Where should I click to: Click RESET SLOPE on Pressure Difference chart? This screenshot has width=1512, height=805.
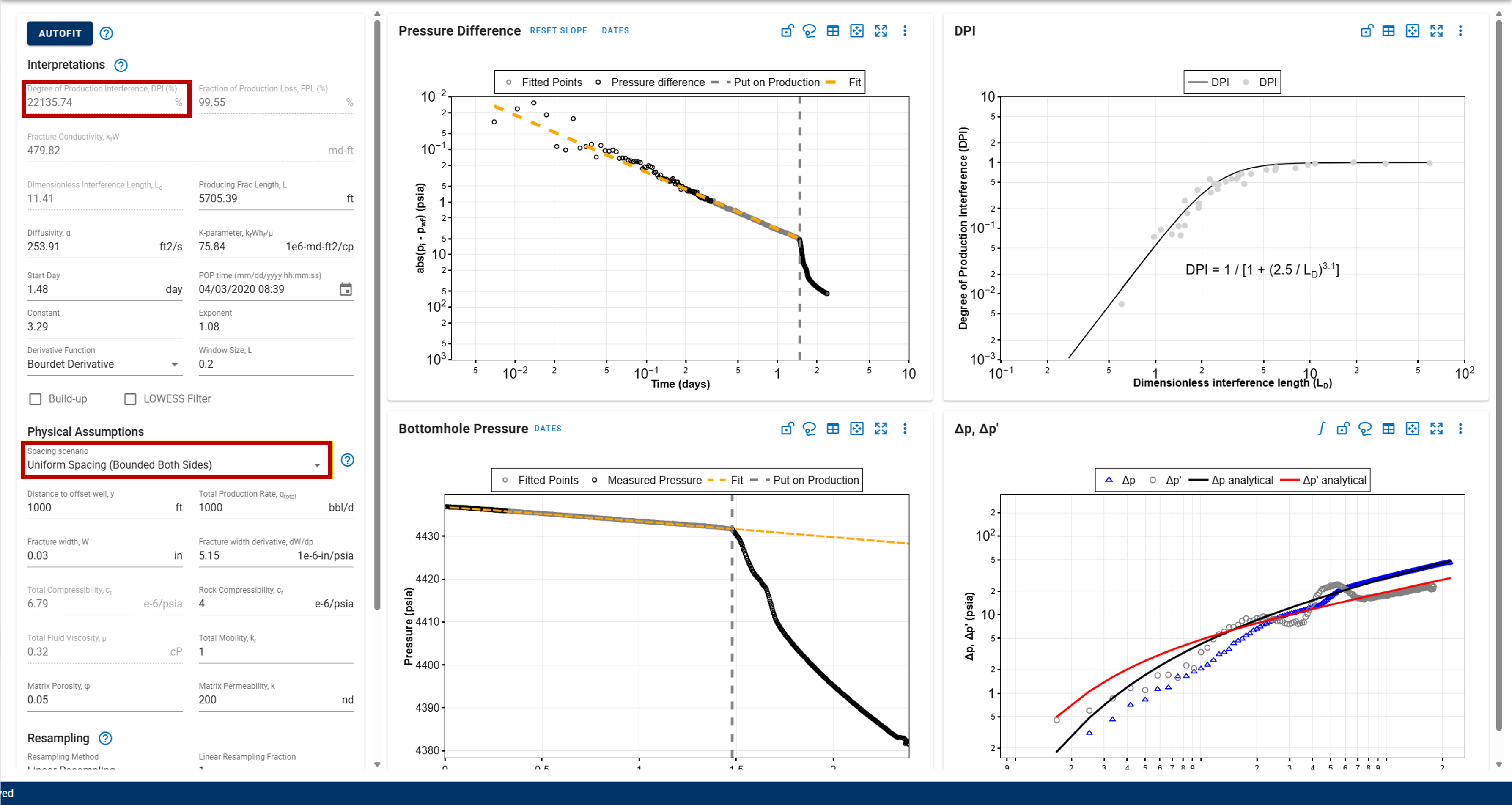(x=558, y=30)
